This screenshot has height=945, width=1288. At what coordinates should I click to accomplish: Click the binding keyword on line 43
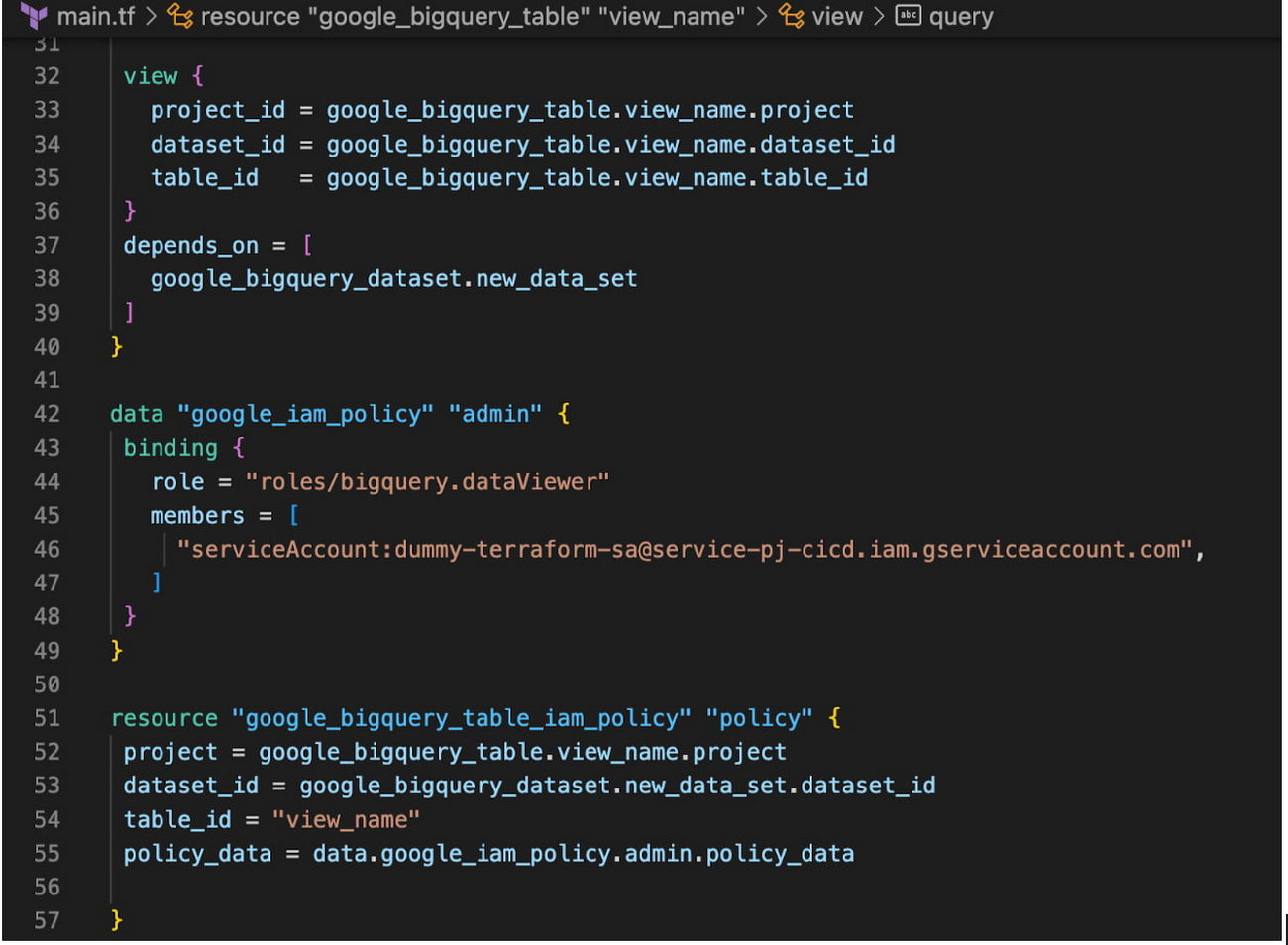(170, 448)
